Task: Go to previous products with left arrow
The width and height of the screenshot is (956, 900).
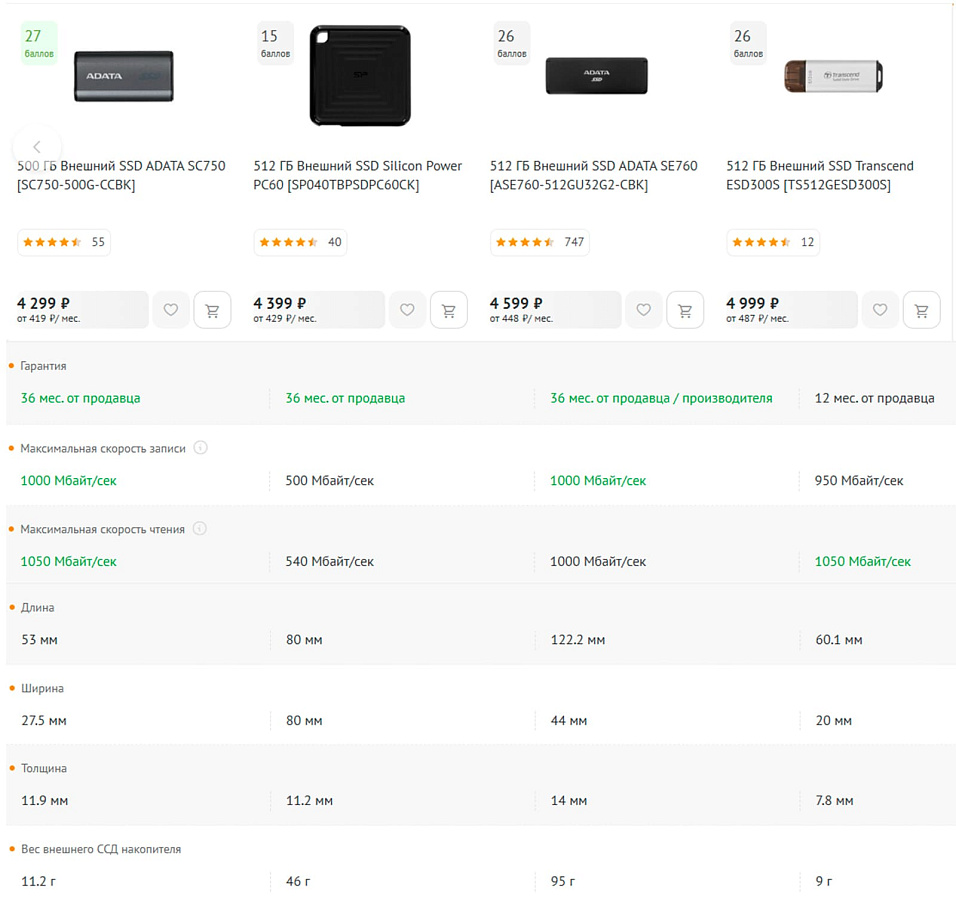Action: tap(37, 147)
